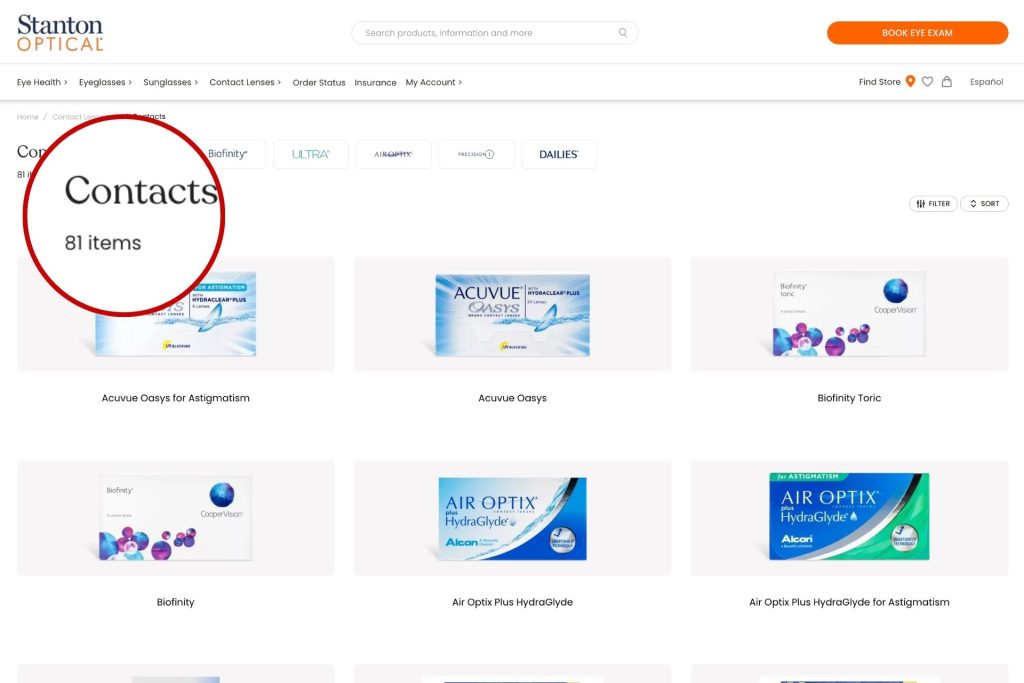The width and height of the screenshot is (1024, 683).
Task: Open the Filter options
Action: click(x=933, y=204)
